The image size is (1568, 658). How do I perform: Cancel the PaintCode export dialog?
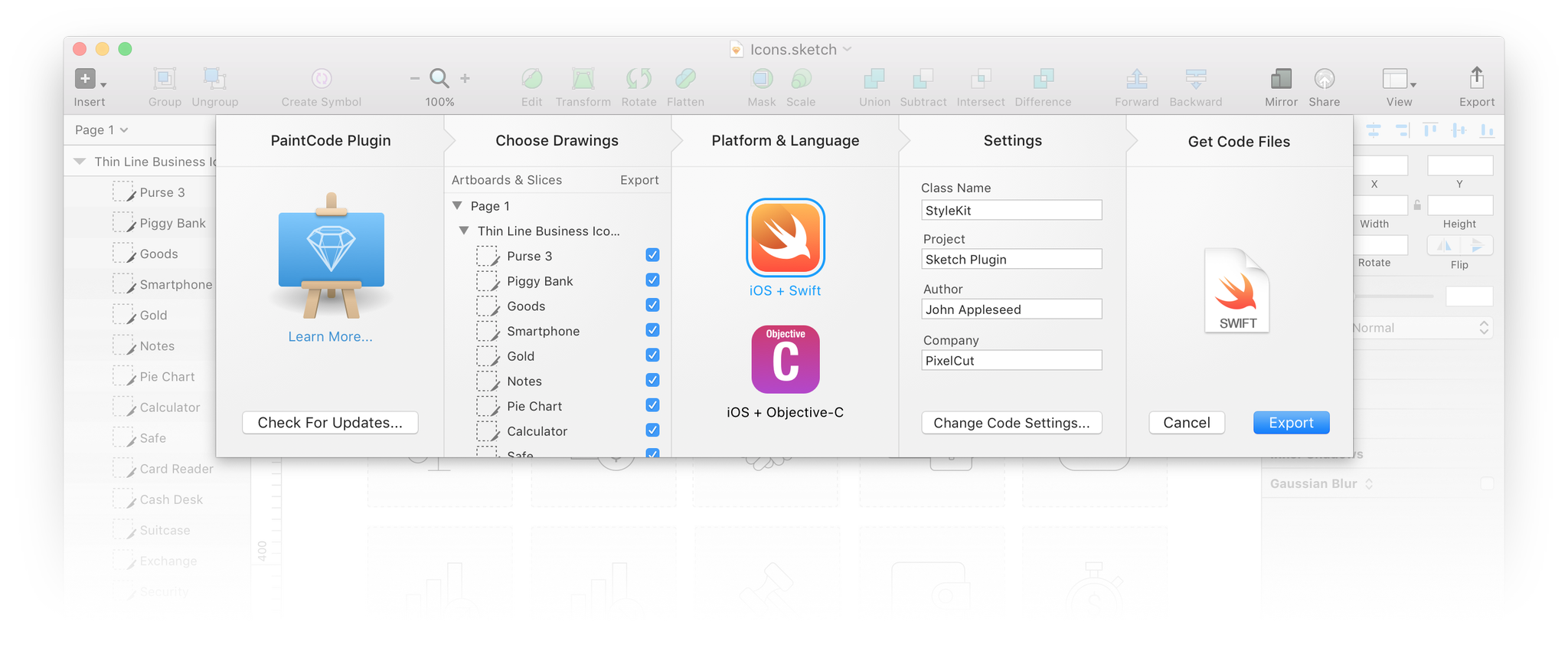click(1187, 423)
